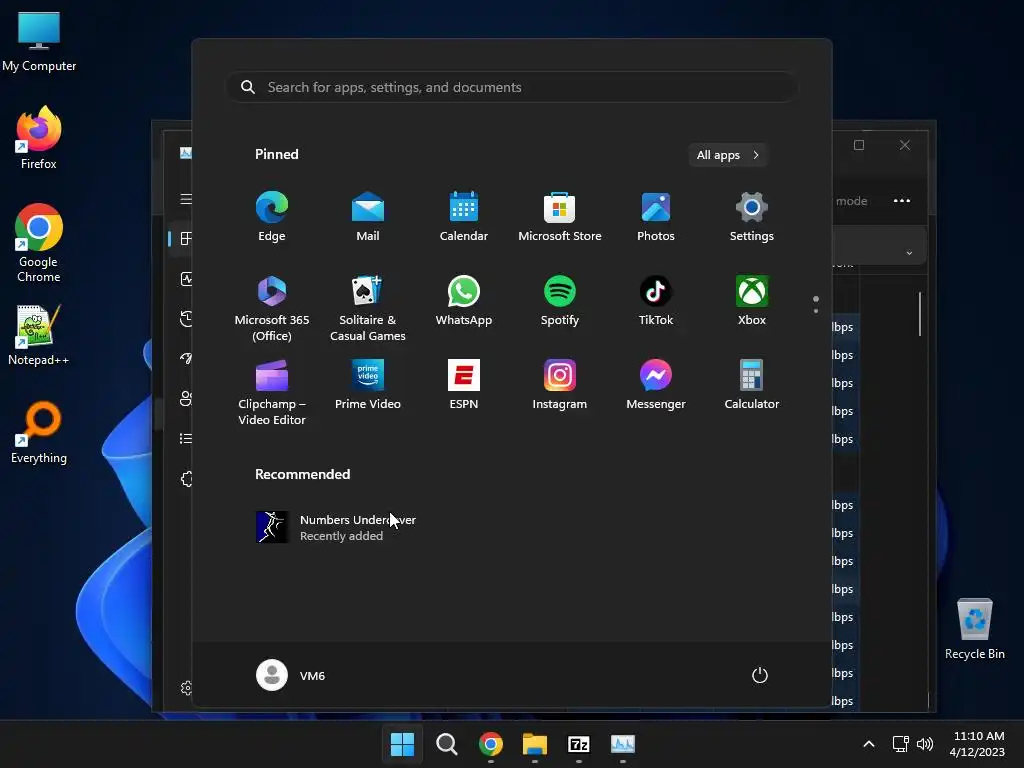The width and height of the screenshot is (1024, 768).
Task: Open the clock showing 11:10 AM
Action: pos(977,744)
